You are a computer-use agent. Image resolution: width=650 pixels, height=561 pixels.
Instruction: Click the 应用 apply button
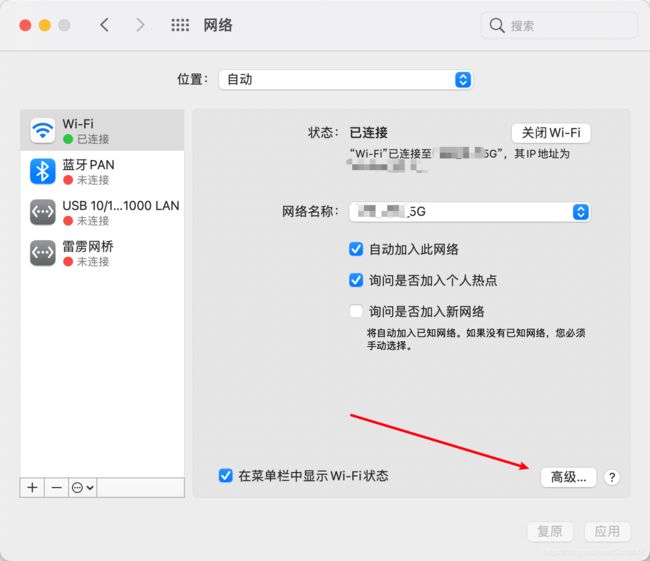607,531
